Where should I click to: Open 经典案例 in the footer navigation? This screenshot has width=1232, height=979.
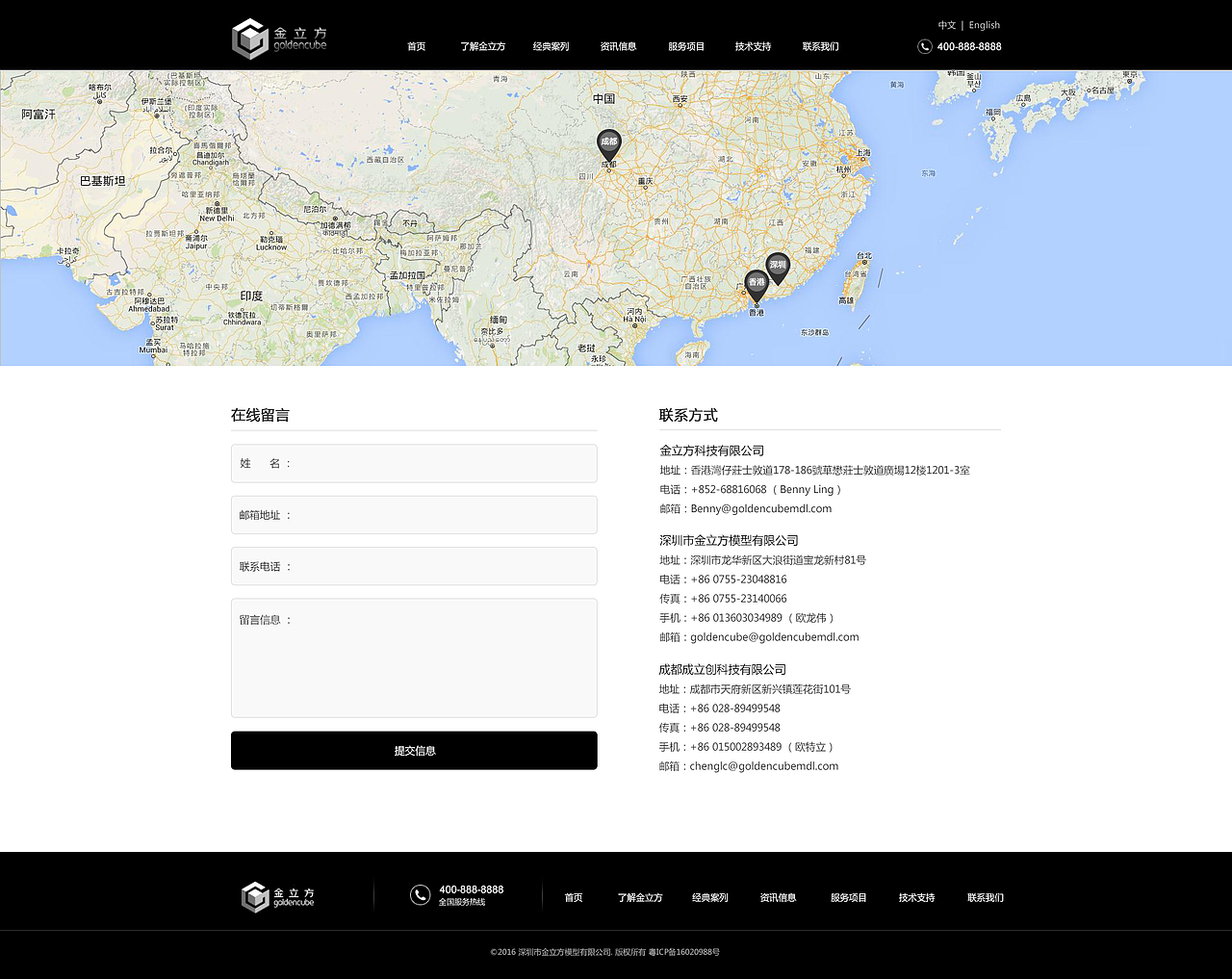pyautogui.click(x=710, y=898)
